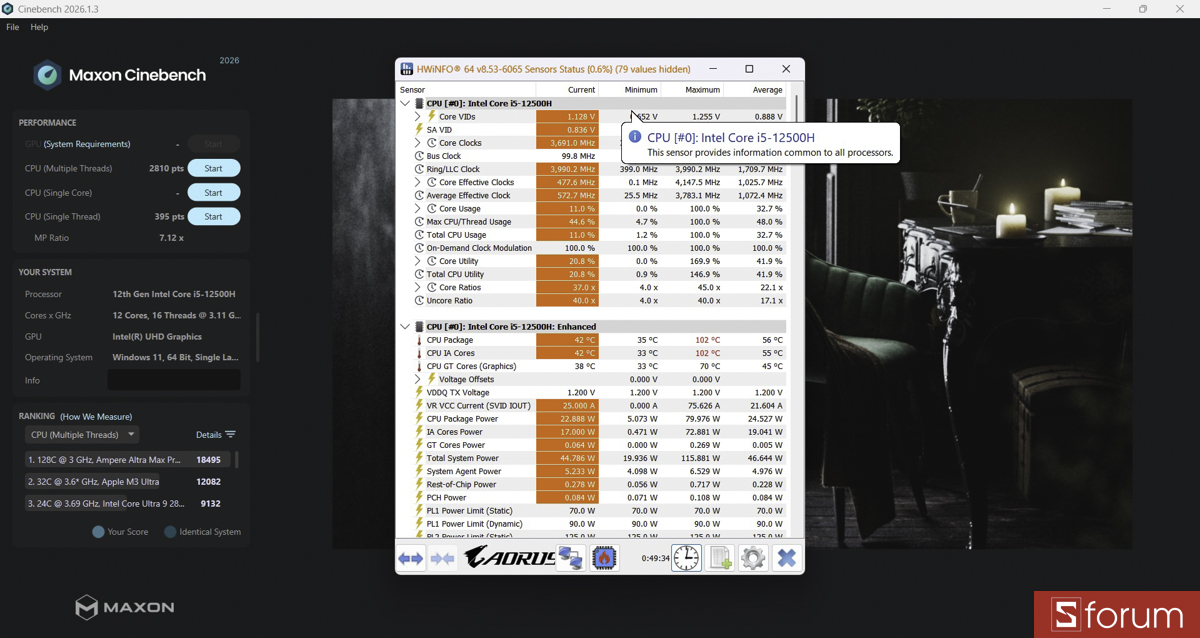
Task: Click the AORUS logo in HWiNFO toolbar
Action: click(509, 558)
